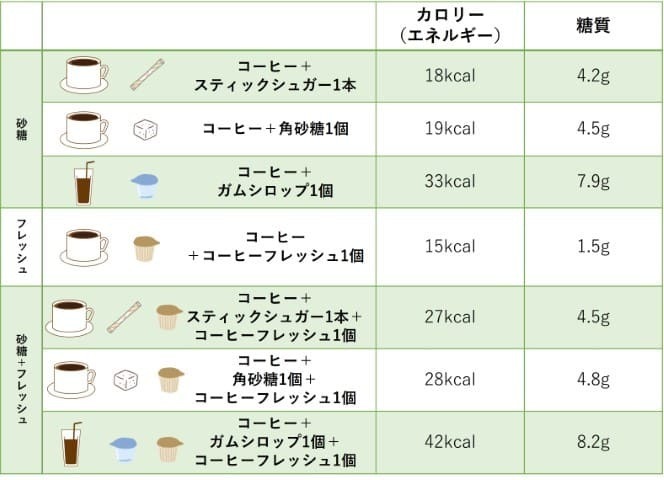The width and height of the screenshot is (664, 480).
Task: Click the iced coffee glass in the 42kcal row
Action: point(72,443)
